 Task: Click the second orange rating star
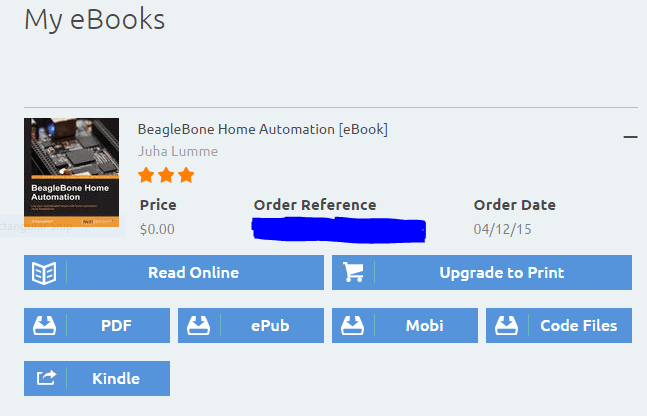point(166,176)
